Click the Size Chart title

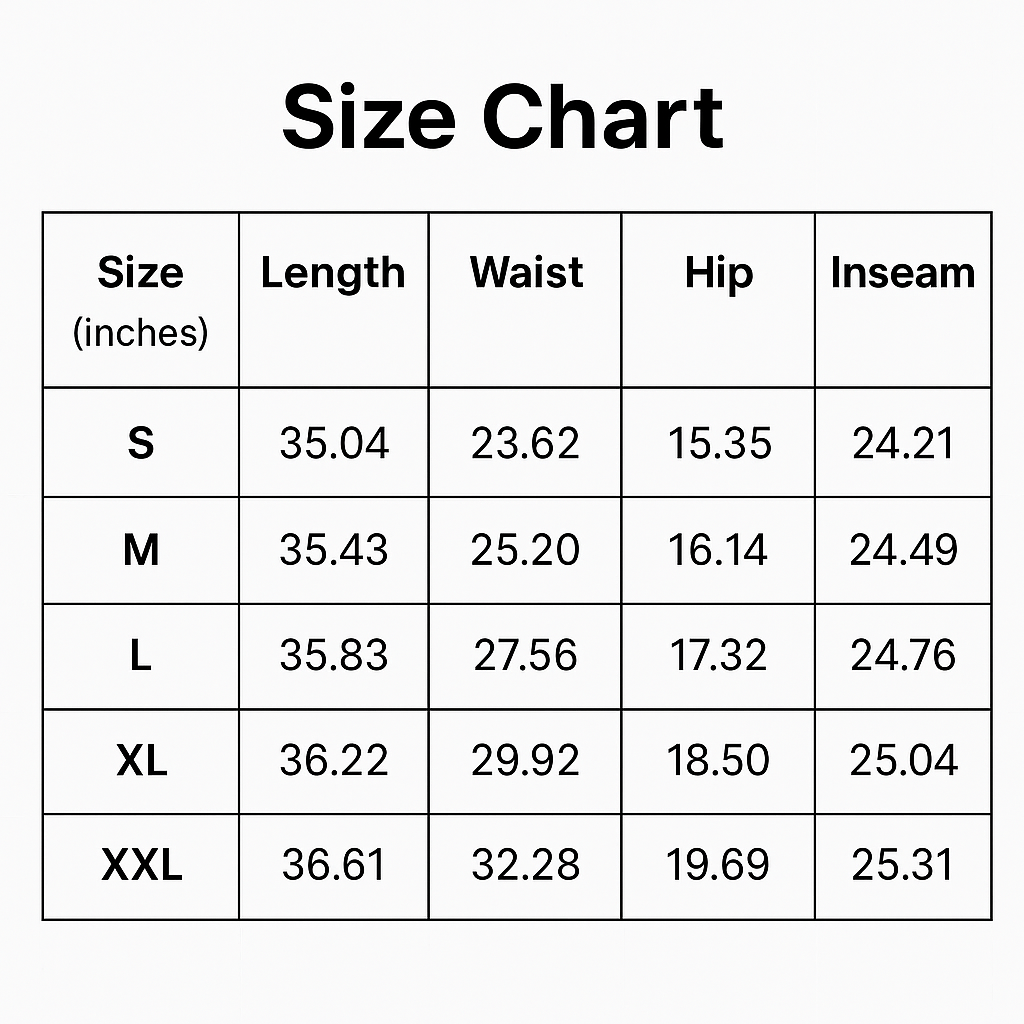[x=503, y=117]
